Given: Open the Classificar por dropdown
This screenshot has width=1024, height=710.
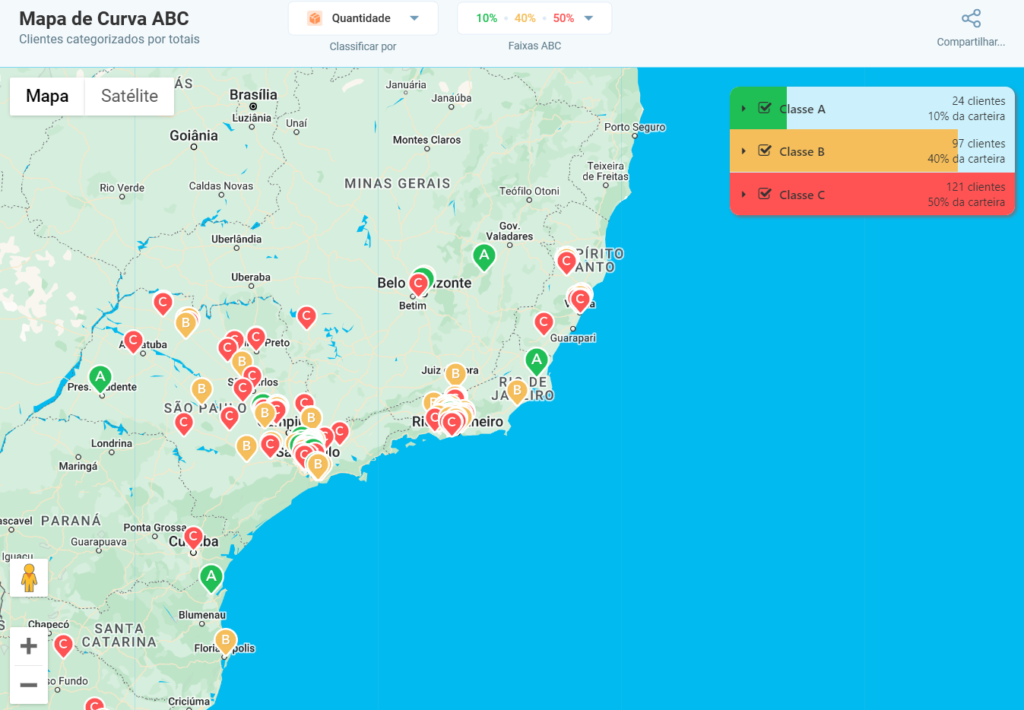Looking at the screenshot, I should click(363, 17).
